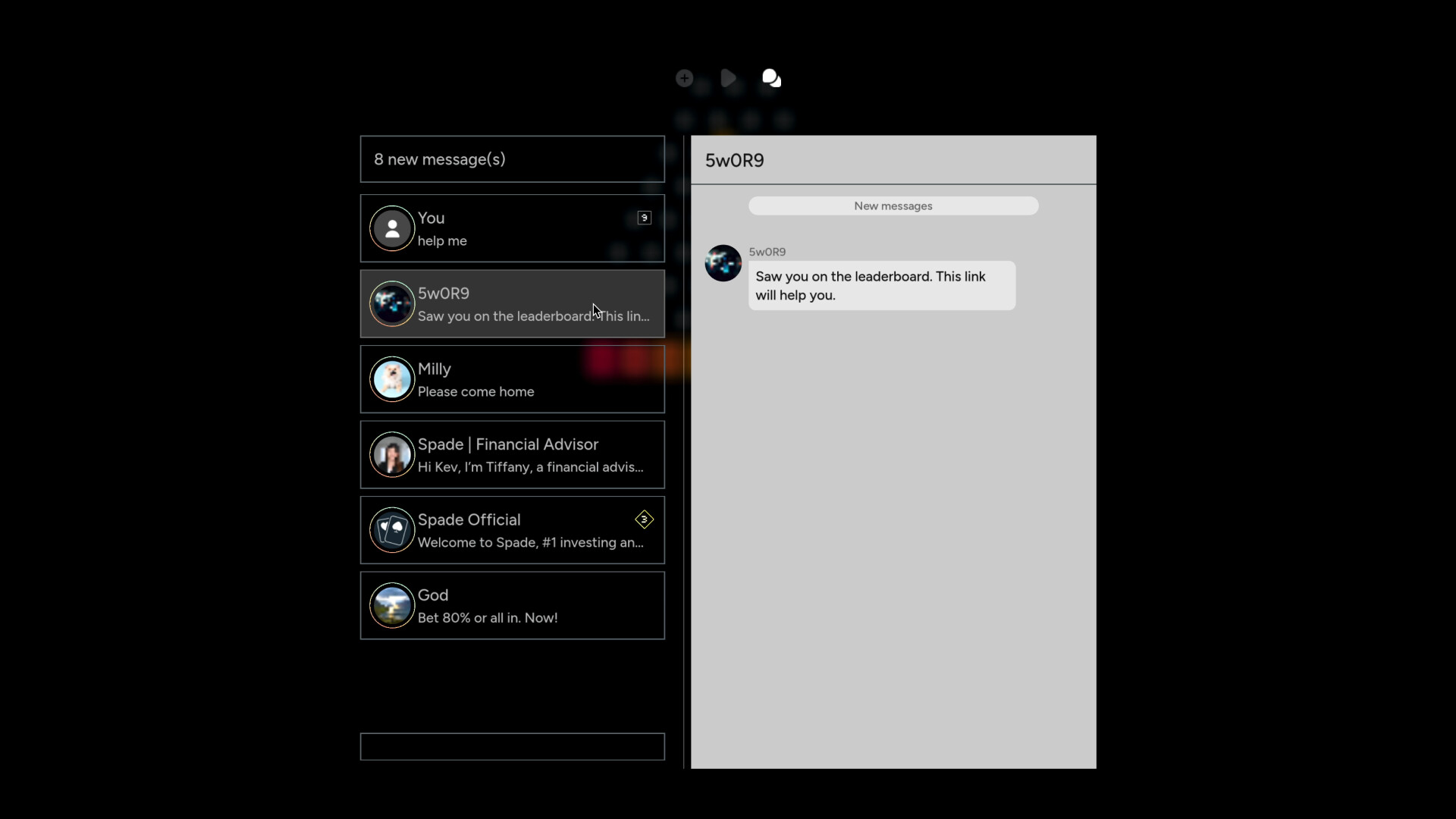This screenshot has height=819, width=1456.
Task: Click the play triangle icon at the top
Action: 728,78
